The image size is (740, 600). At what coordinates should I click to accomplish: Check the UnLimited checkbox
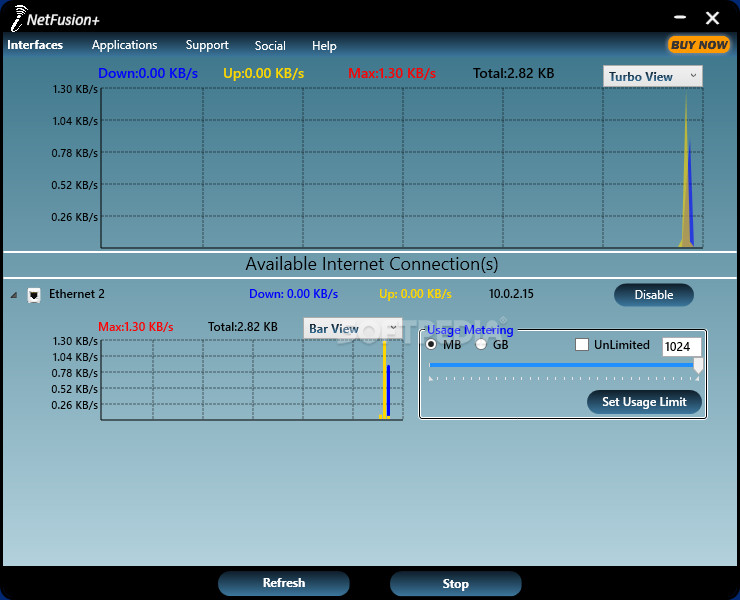(x=582, y=345)
